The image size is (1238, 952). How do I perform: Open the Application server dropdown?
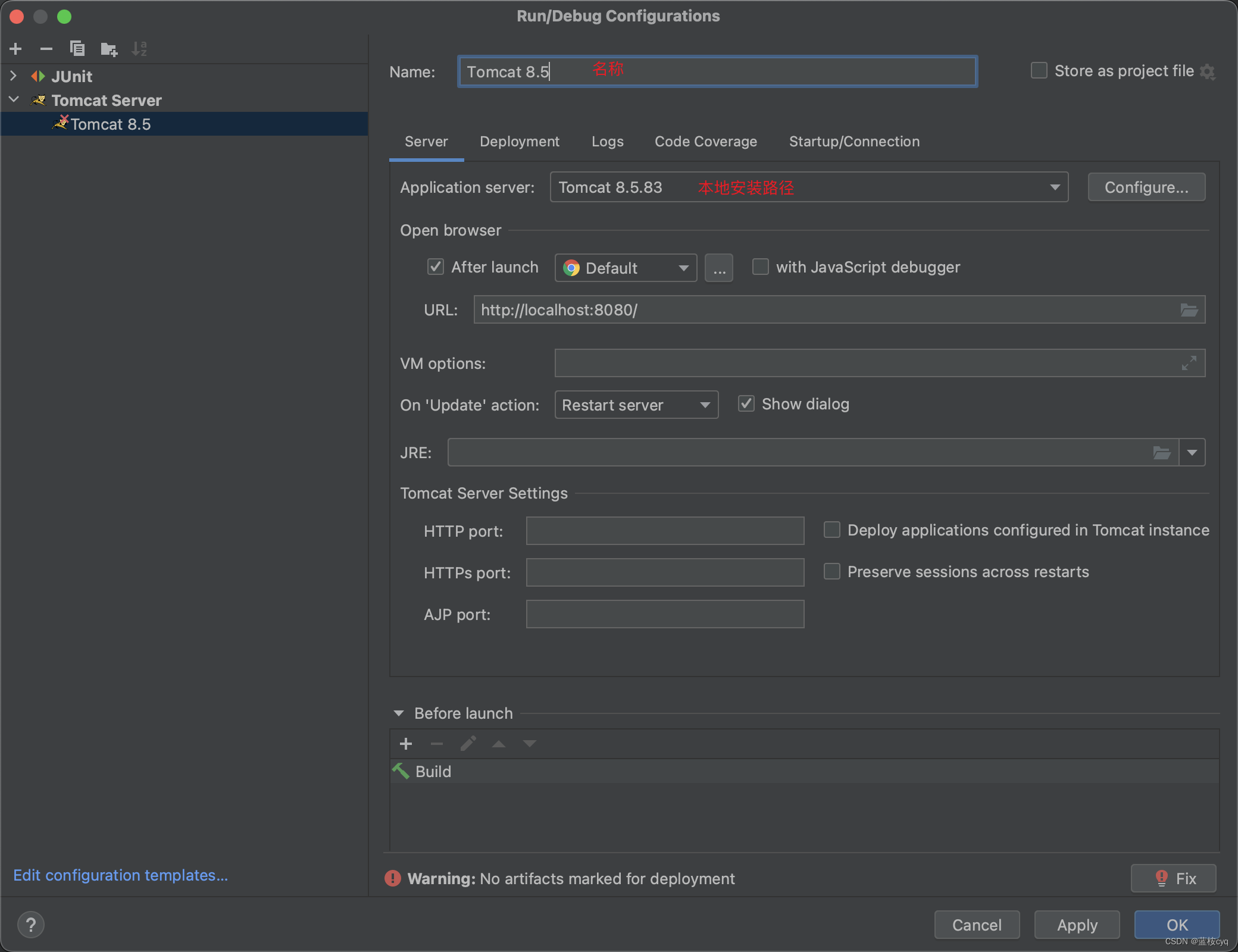tap(809, 187)
